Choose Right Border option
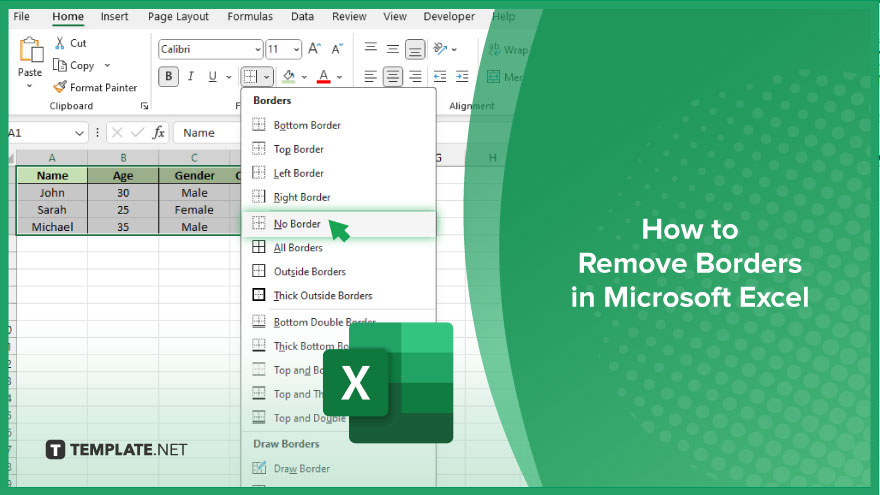The image size is (880, 495). (x=338, y=197)
